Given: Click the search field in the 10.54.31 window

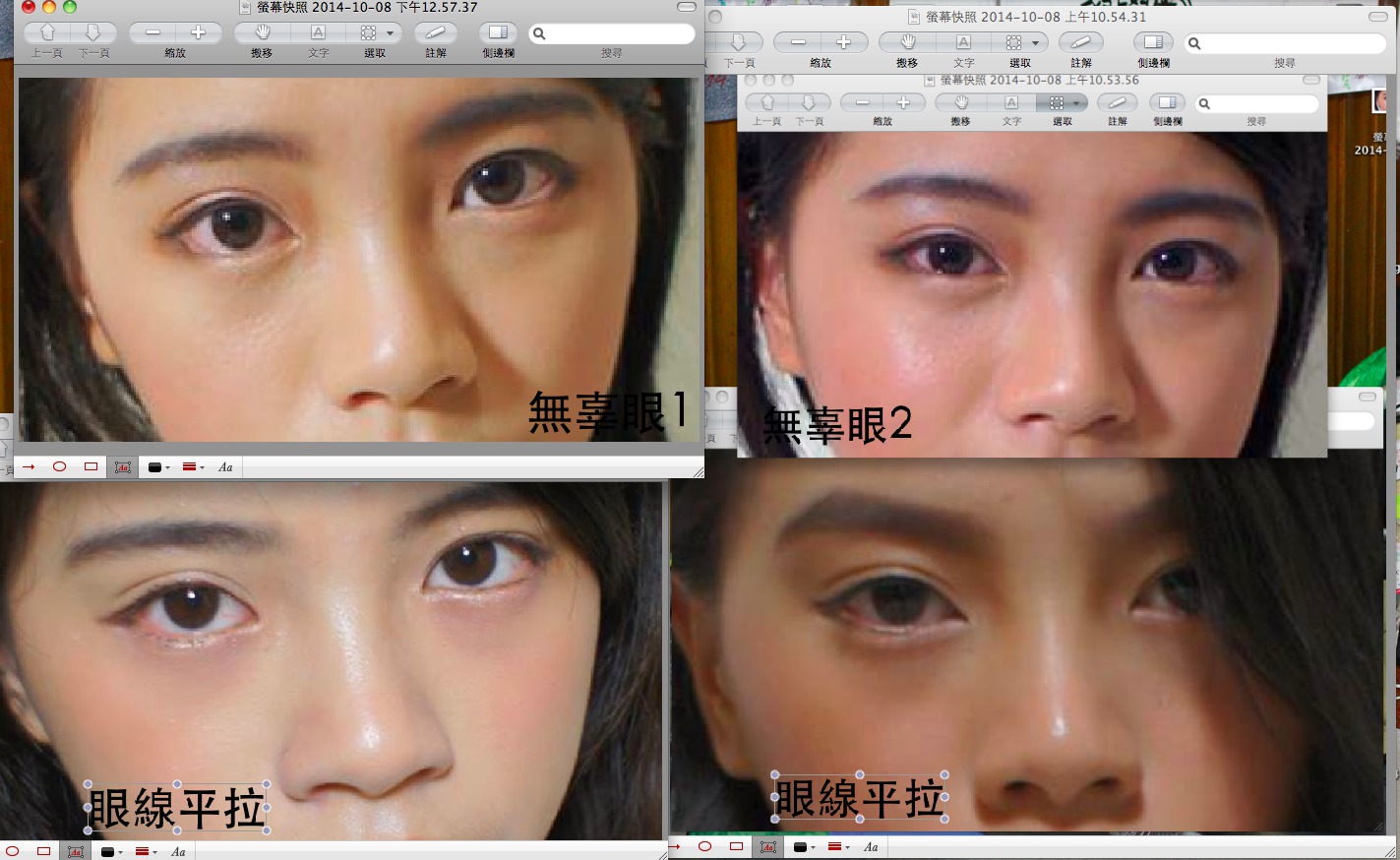Looking at the screenshot, I should [x=1285, y=43].
